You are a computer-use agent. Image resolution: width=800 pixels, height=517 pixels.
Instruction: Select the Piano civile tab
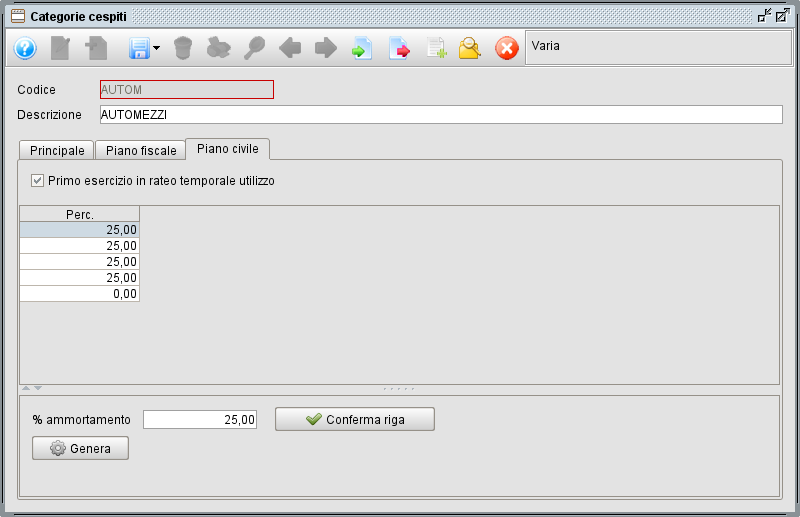[228, 149]
